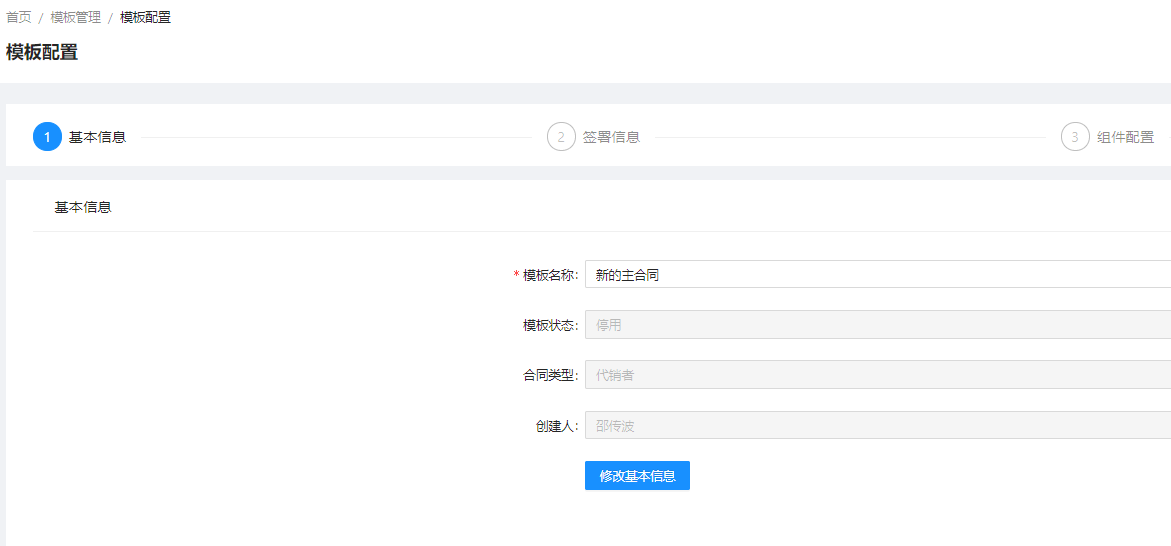1171x546 pixels.
Task: Focus the 模板名称 input containing 新的主合同
Action: pos(878,275)
